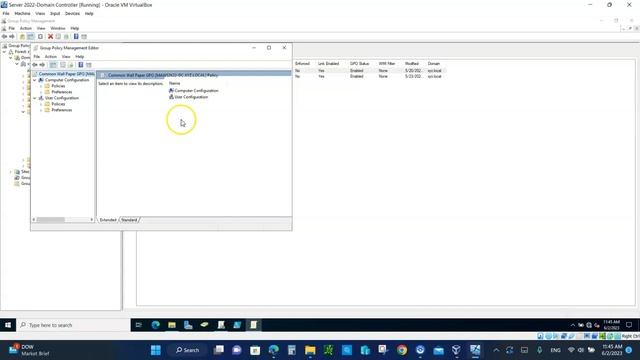Click 'Type here to search' box in VM taskbar
Viewport: 640px width, 360px height.
pos(73,325)
